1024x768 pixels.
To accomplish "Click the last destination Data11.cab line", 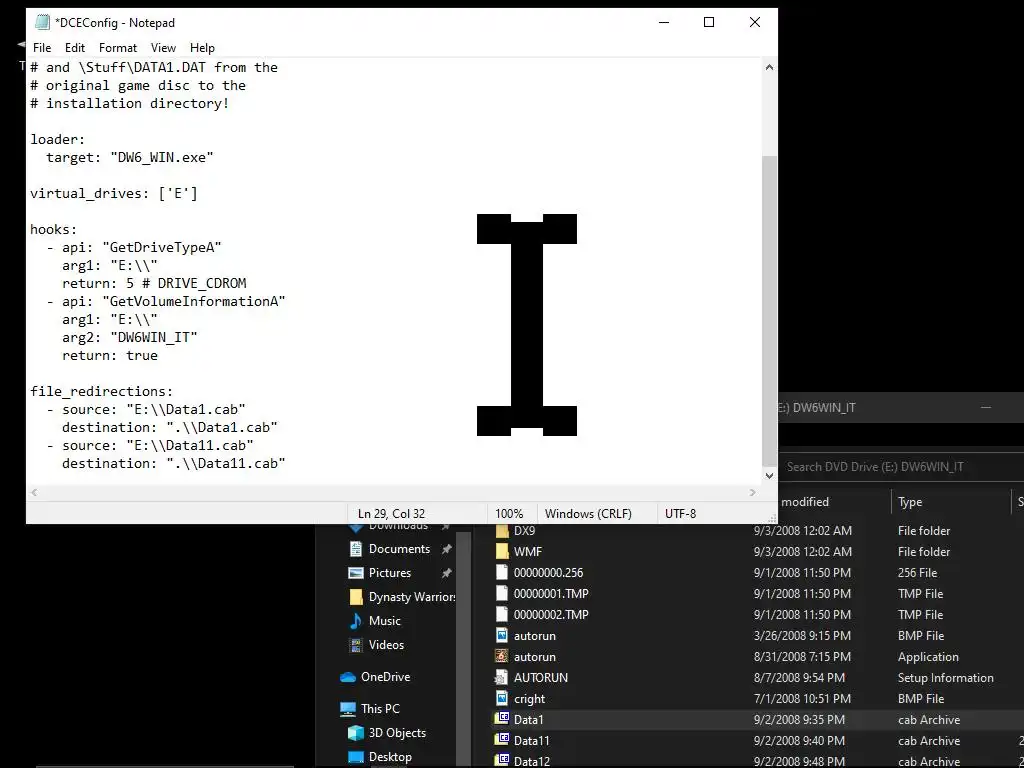I will click(174, 463).
